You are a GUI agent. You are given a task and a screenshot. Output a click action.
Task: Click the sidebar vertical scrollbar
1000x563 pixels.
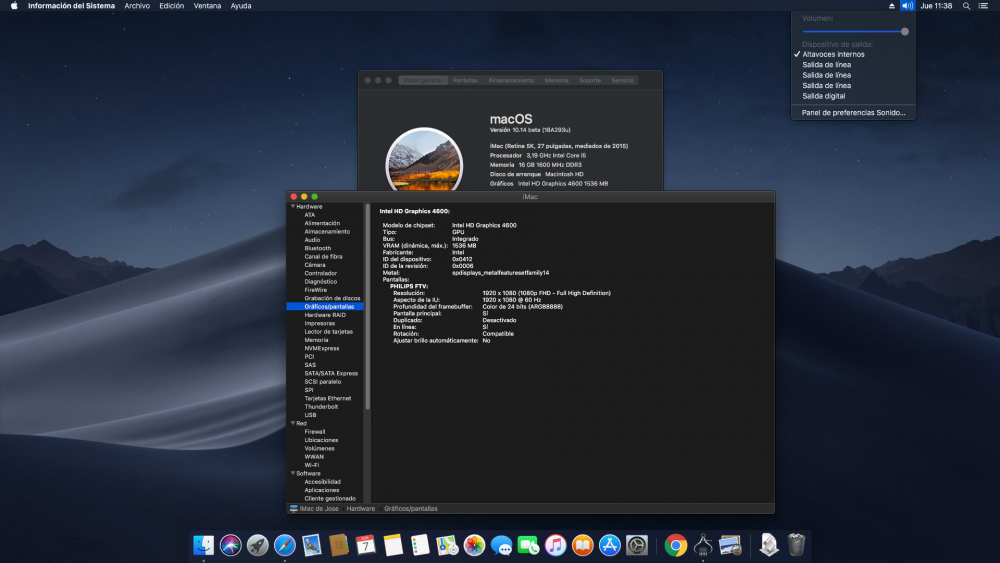[x=367, y=306]
